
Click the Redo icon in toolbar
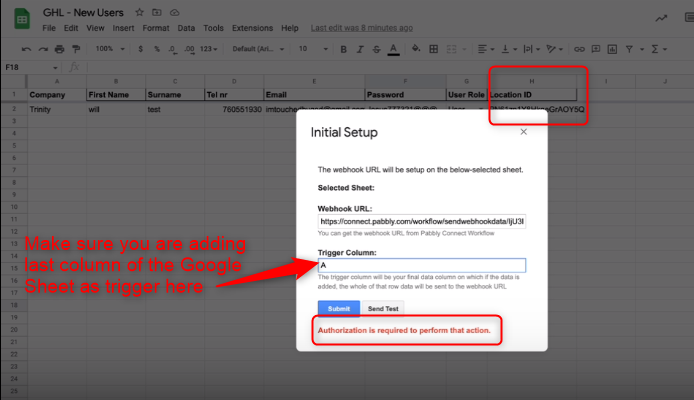click(x=43, y=49)
